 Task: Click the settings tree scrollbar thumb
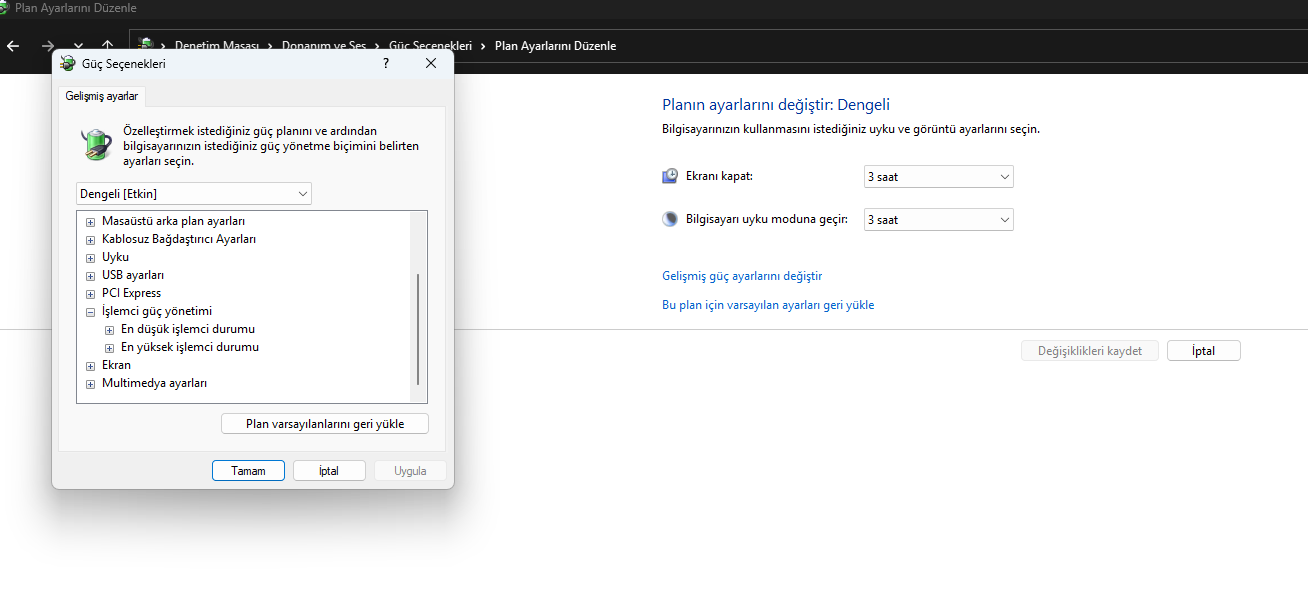418,329
